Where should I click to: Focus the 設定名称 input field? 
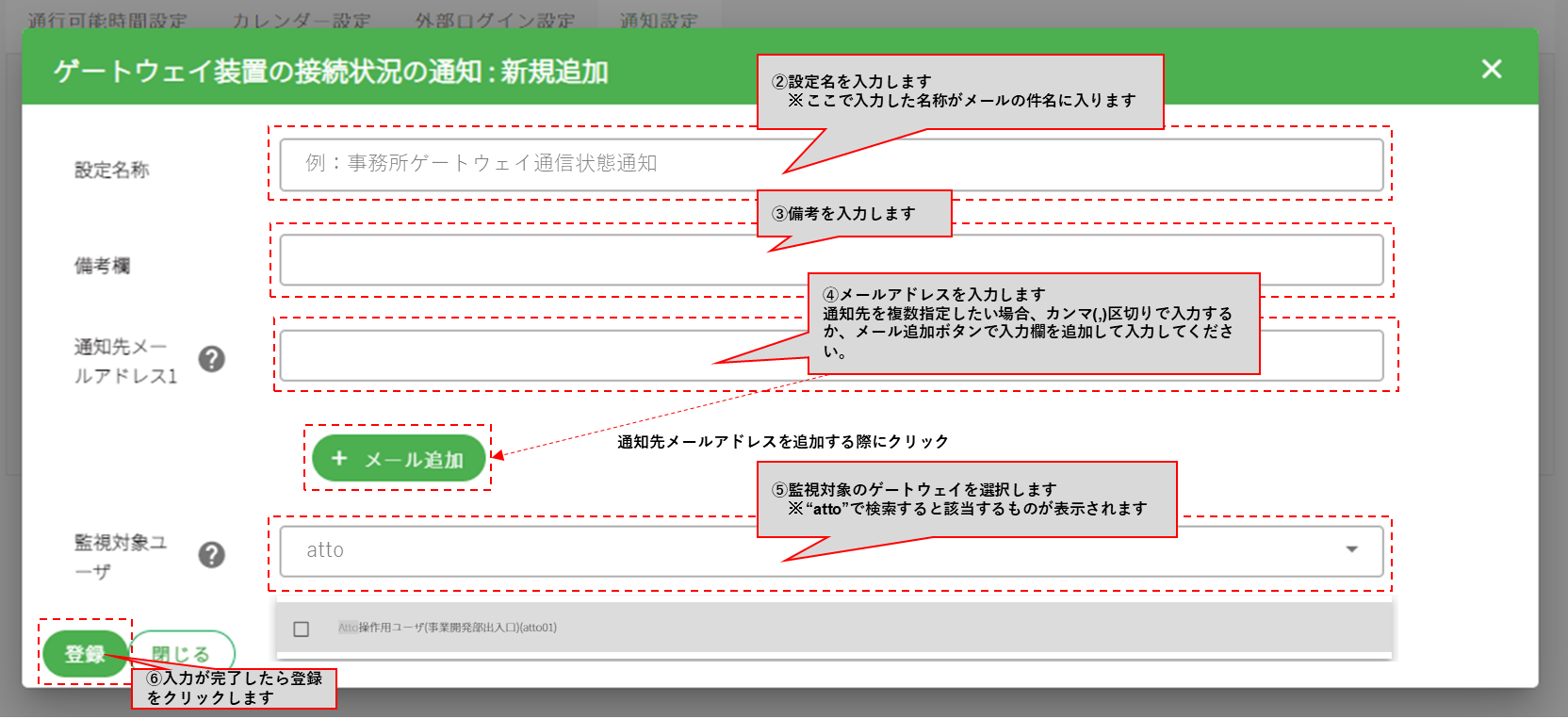tap(831, 165)
